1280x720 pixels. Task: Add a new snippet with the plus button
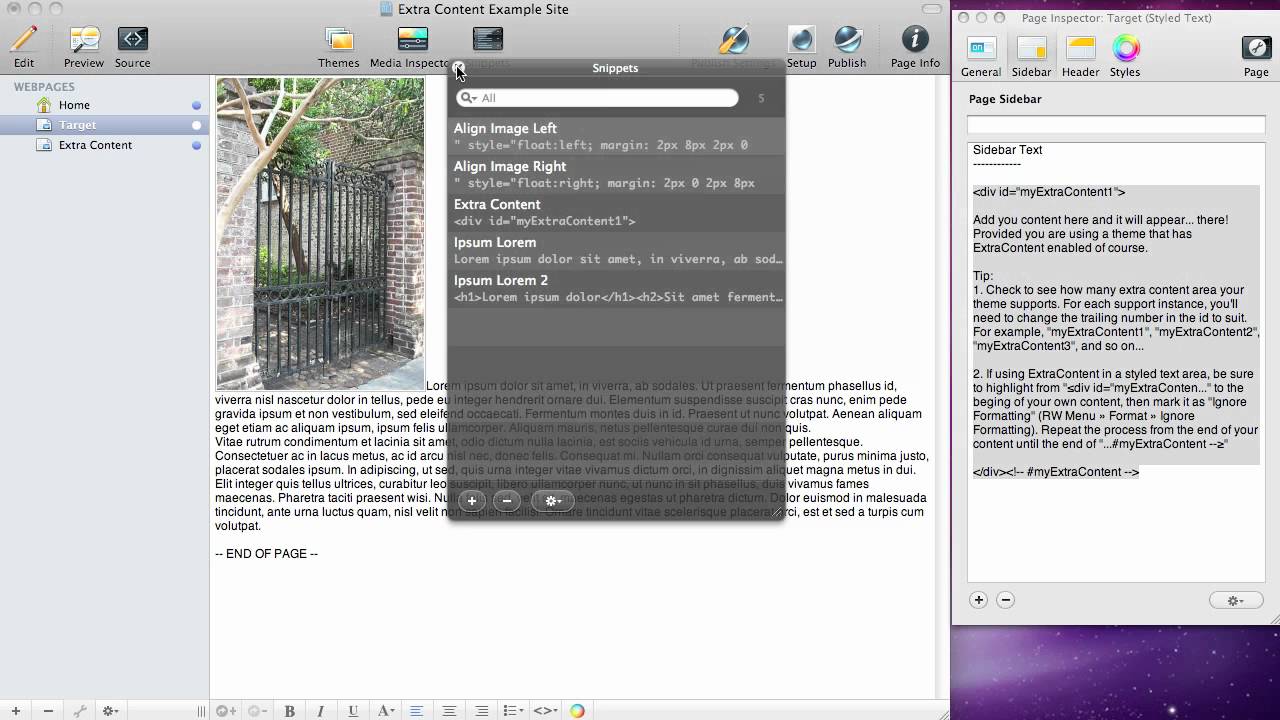[x=472, y=501]
